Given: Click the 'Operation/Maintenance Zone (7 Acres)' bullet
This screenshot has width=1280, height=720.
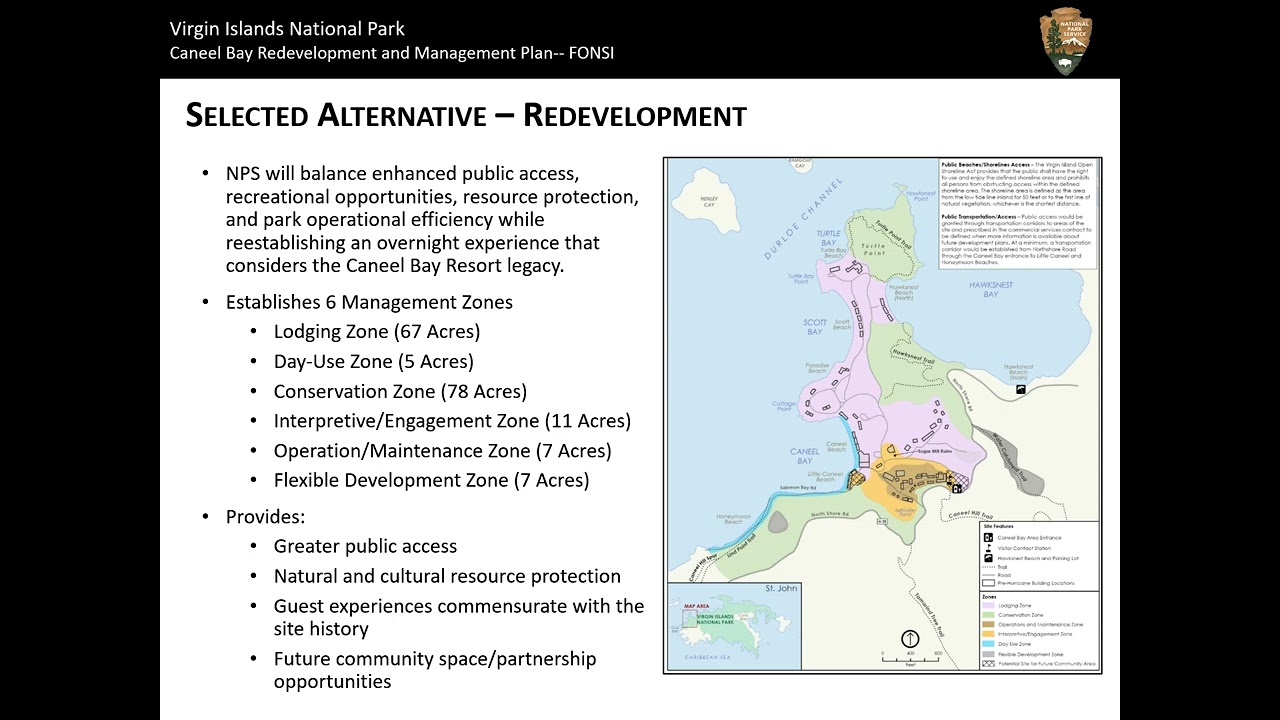Looking at the screenshot, I should click(x=442, y=451).
